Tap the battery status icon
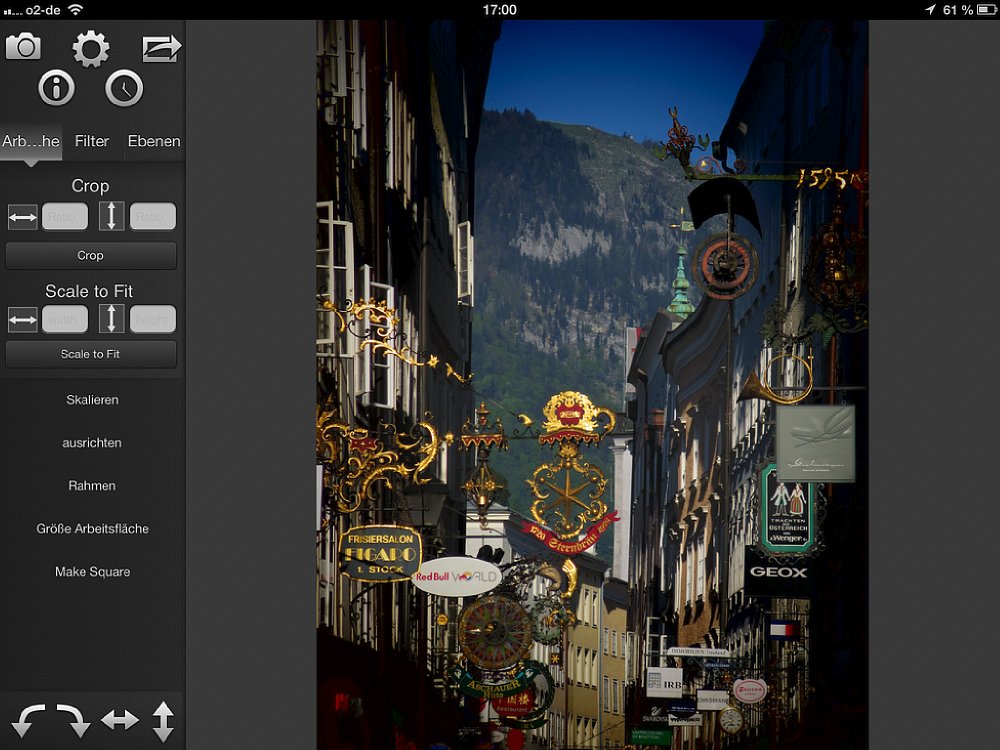 tap(987, 10)
